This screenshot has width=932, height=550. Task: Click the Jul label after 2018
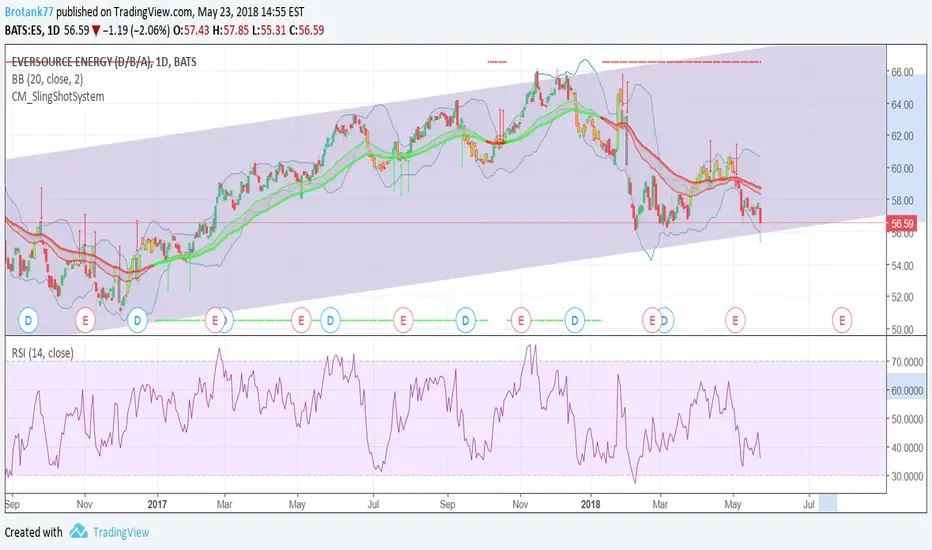[x=809, y=504]
